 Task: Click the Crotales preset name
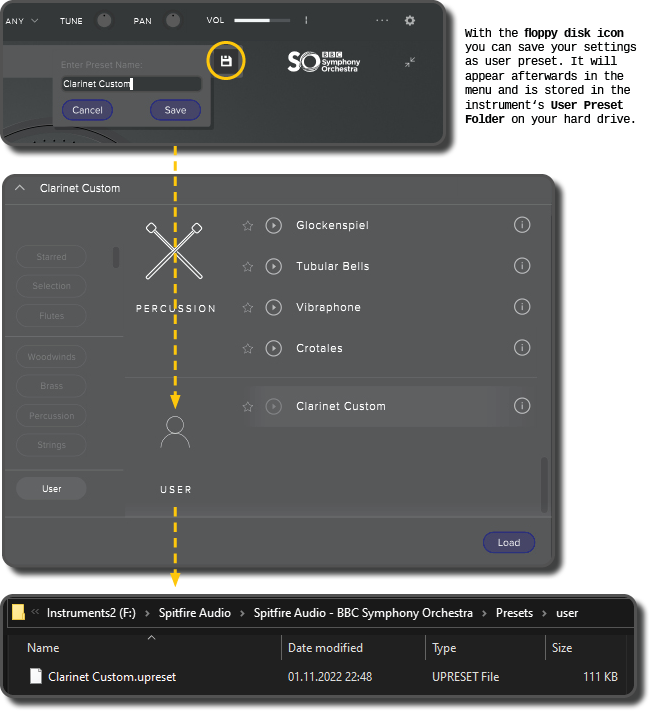[x=319, y=348]
